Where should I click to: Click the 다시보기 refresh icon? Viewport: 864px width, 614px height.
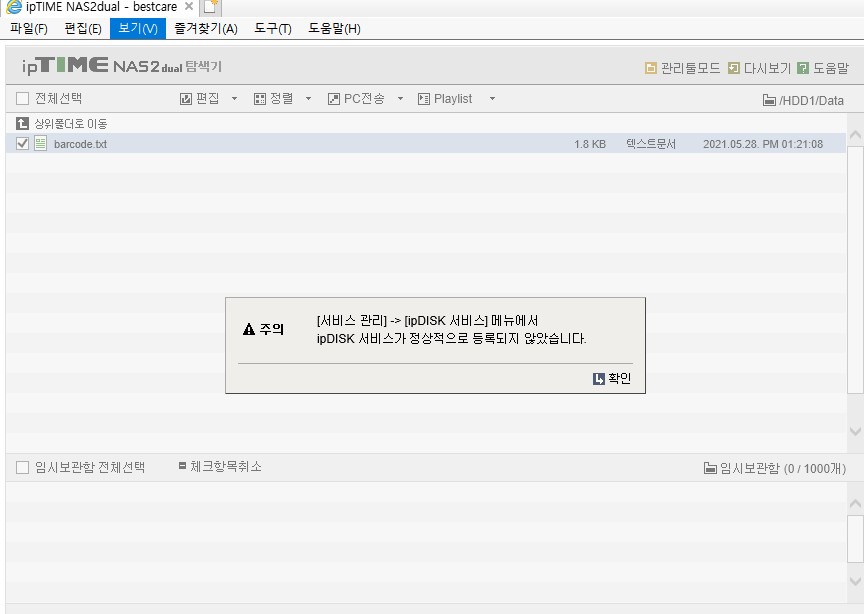[x=733, y=68]
